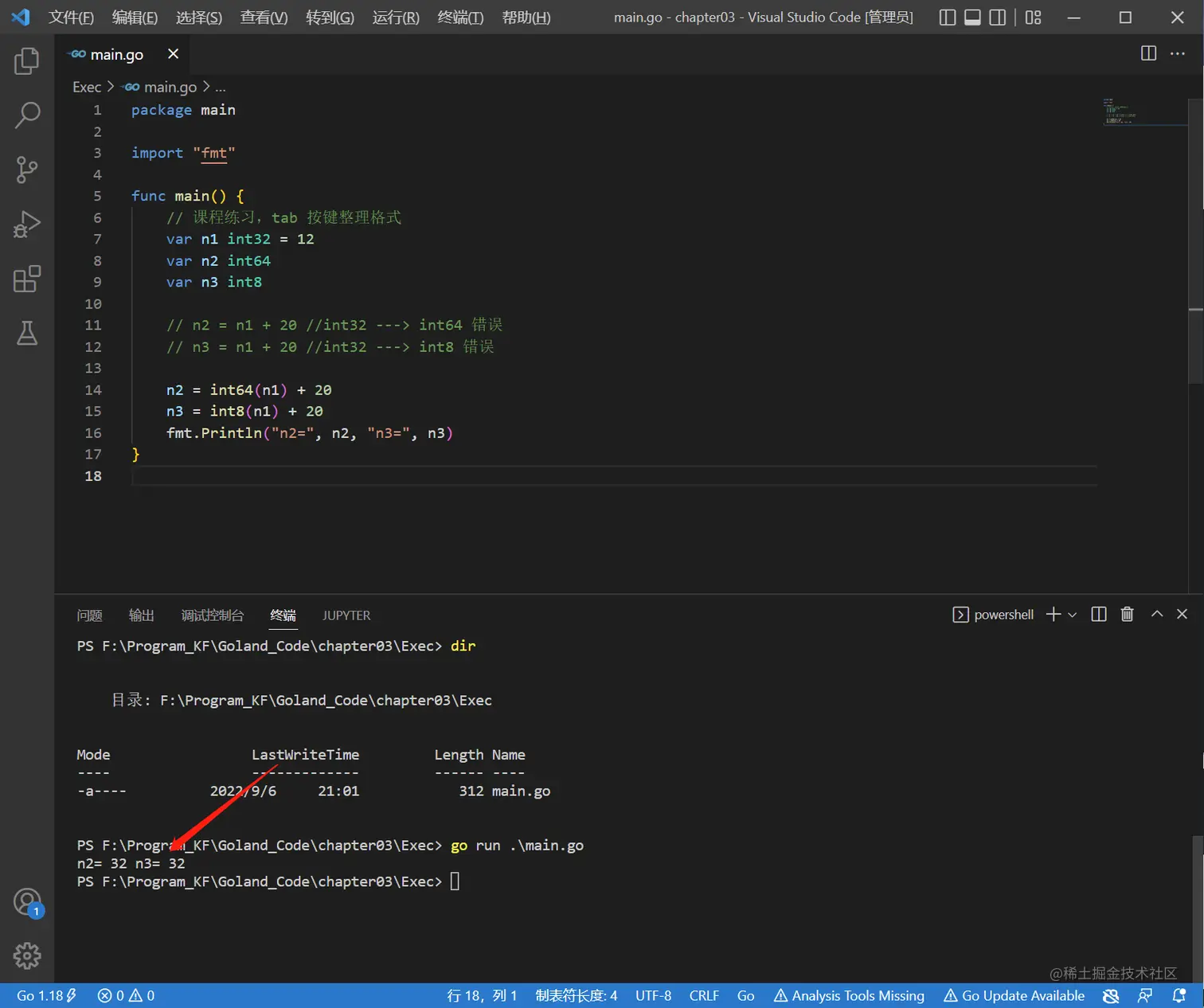The image size is (1204, 1008).
Task: Open the Search view in activity bar
Action: pos(27,115)
